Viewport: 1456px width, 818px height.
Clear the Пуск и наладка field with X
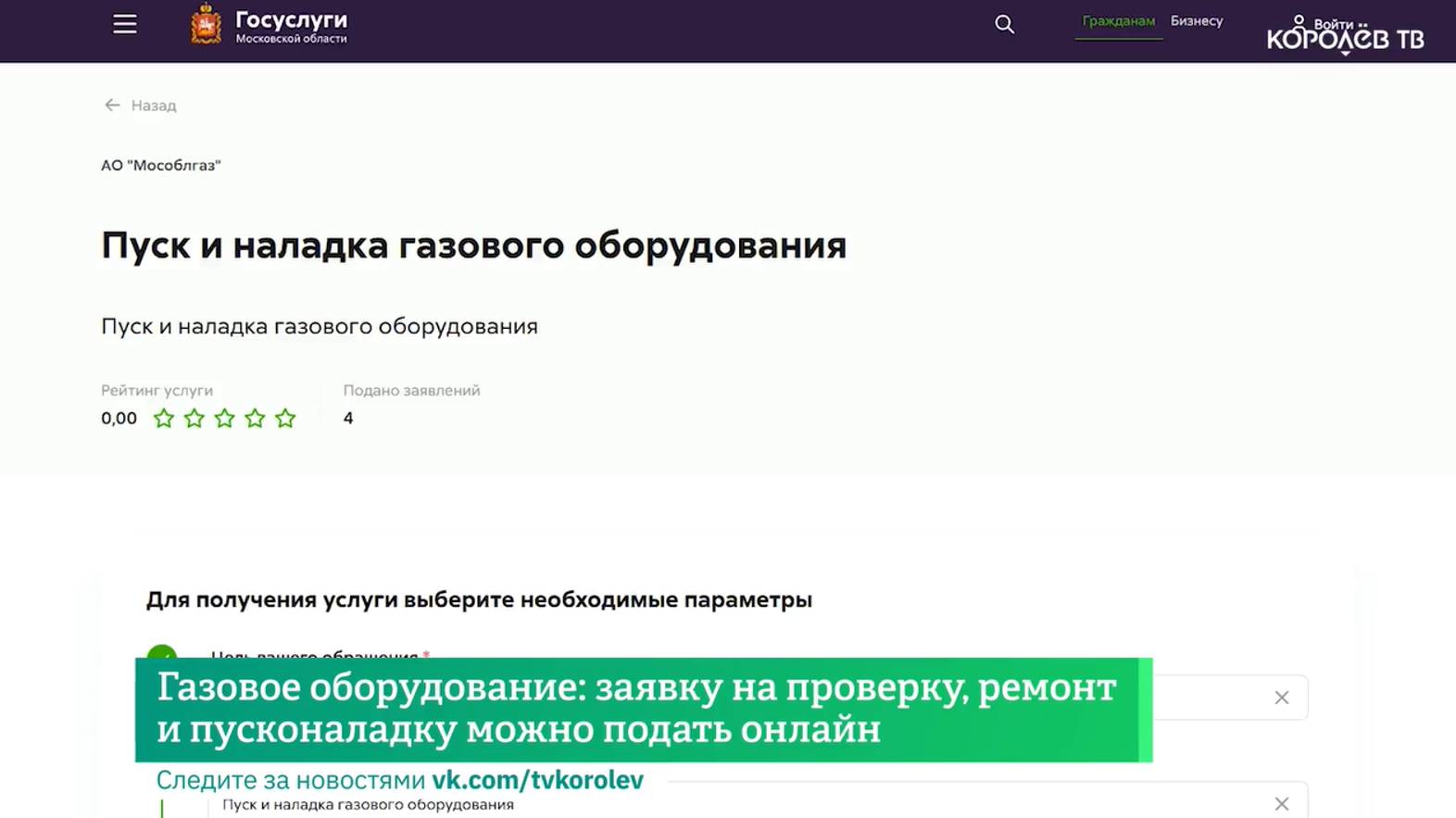point(1281,804)
